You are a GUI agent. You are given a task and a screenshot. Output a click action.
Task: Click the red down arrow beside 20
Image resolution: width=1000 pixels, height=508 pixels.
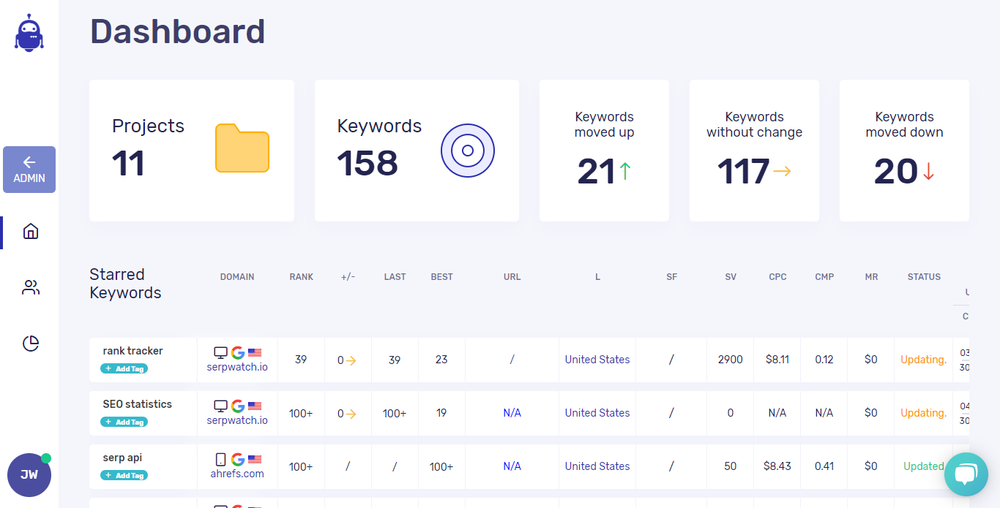click(929, 171)
